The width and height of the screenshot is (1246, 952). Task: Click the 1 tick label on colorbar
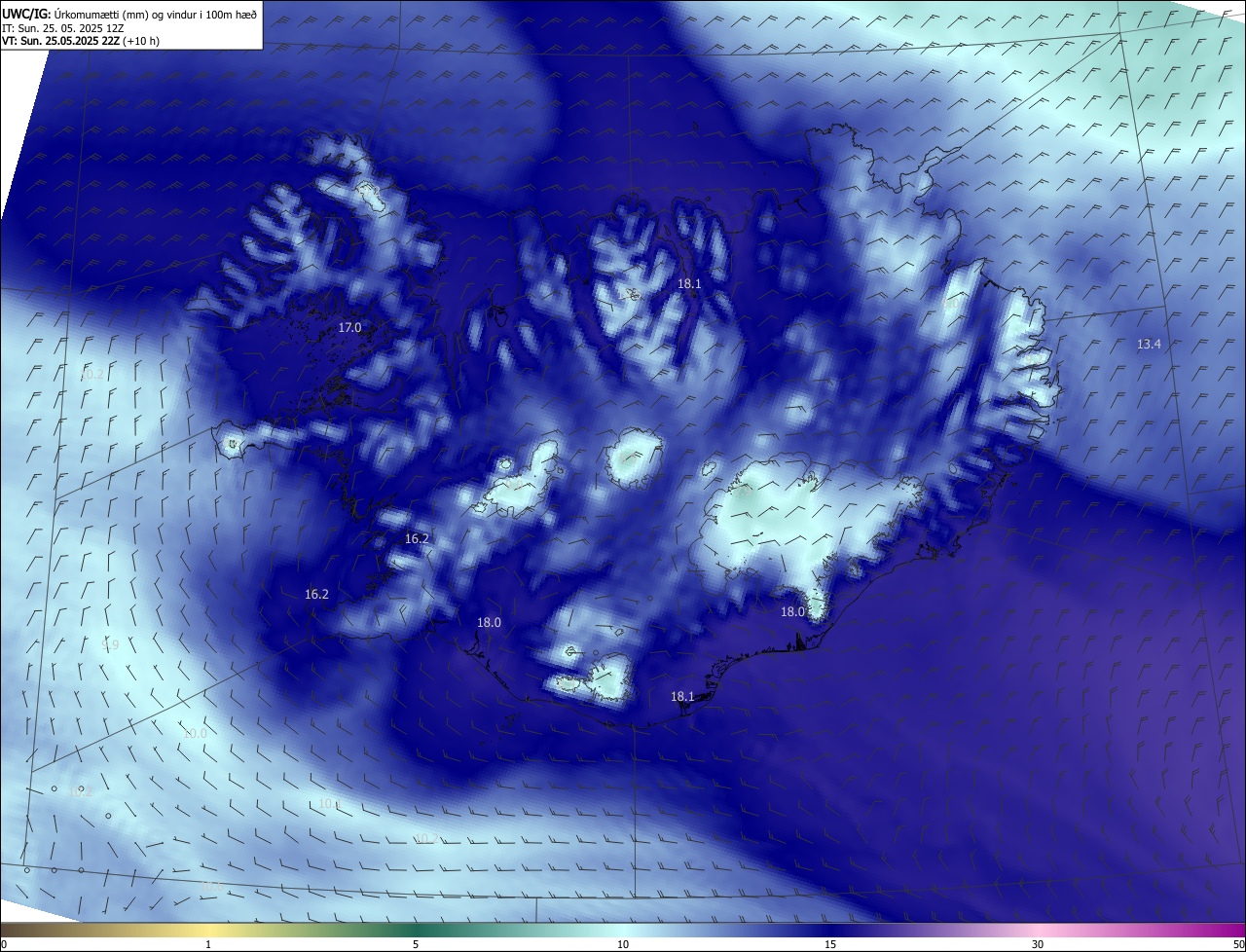point(208,944)
